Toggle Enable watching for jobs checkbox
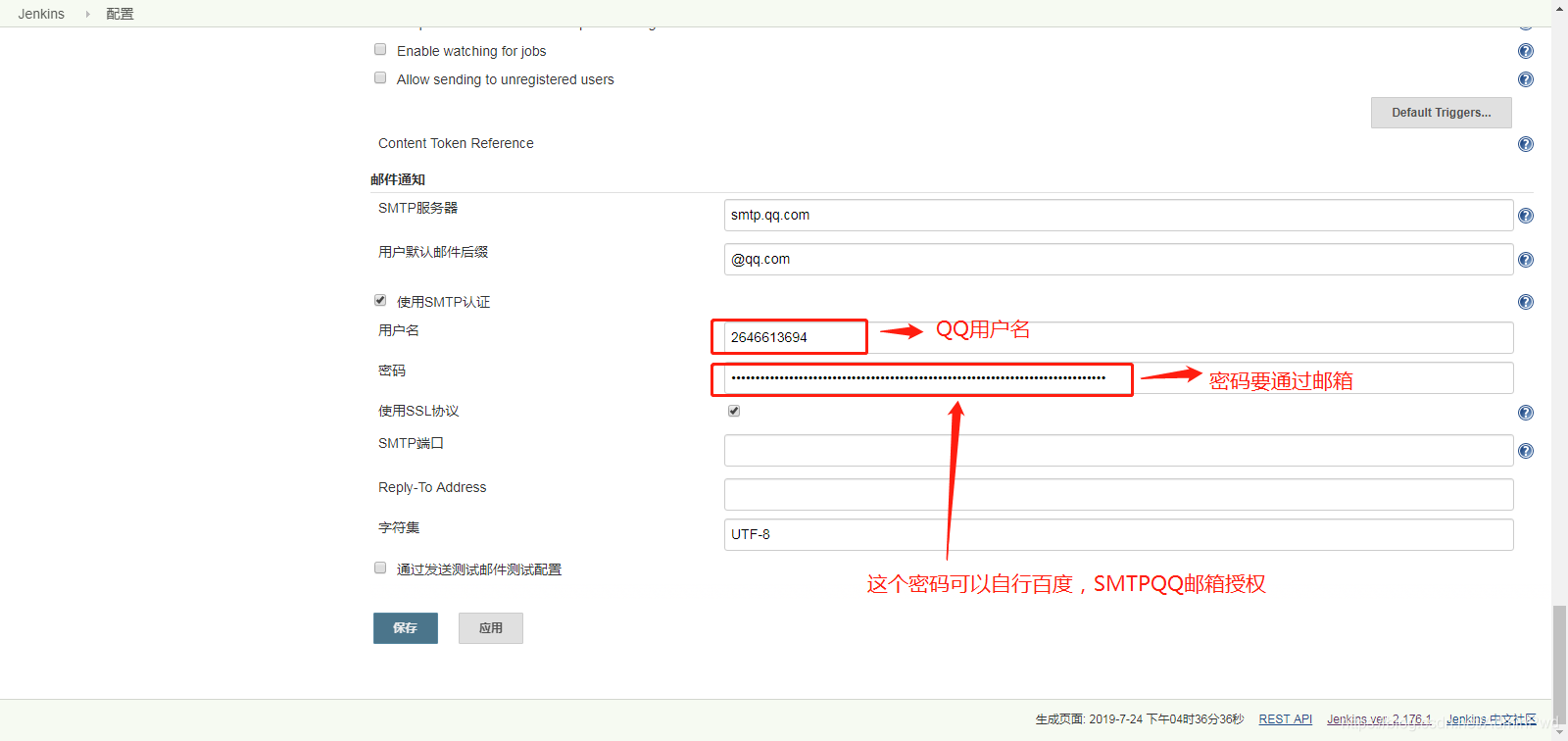 [380, 49]
